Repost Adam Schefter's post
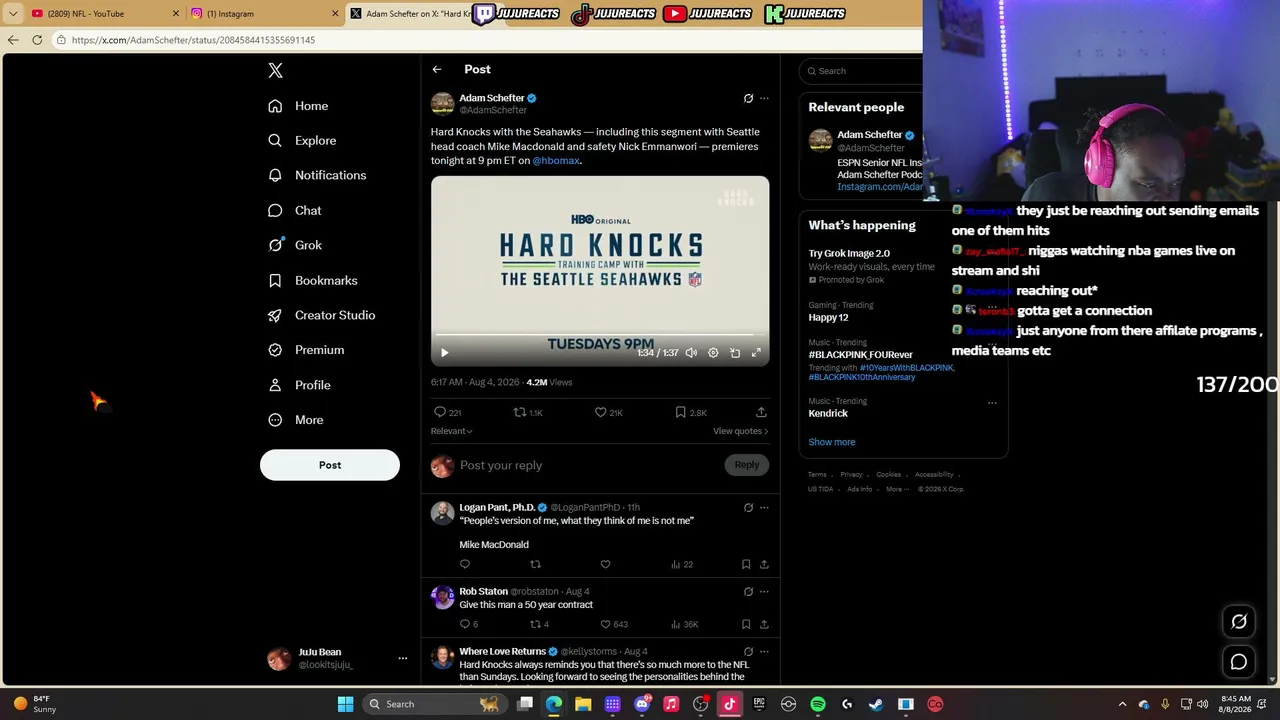Screen dimensions: 1280x720 [x=519, y=412]
